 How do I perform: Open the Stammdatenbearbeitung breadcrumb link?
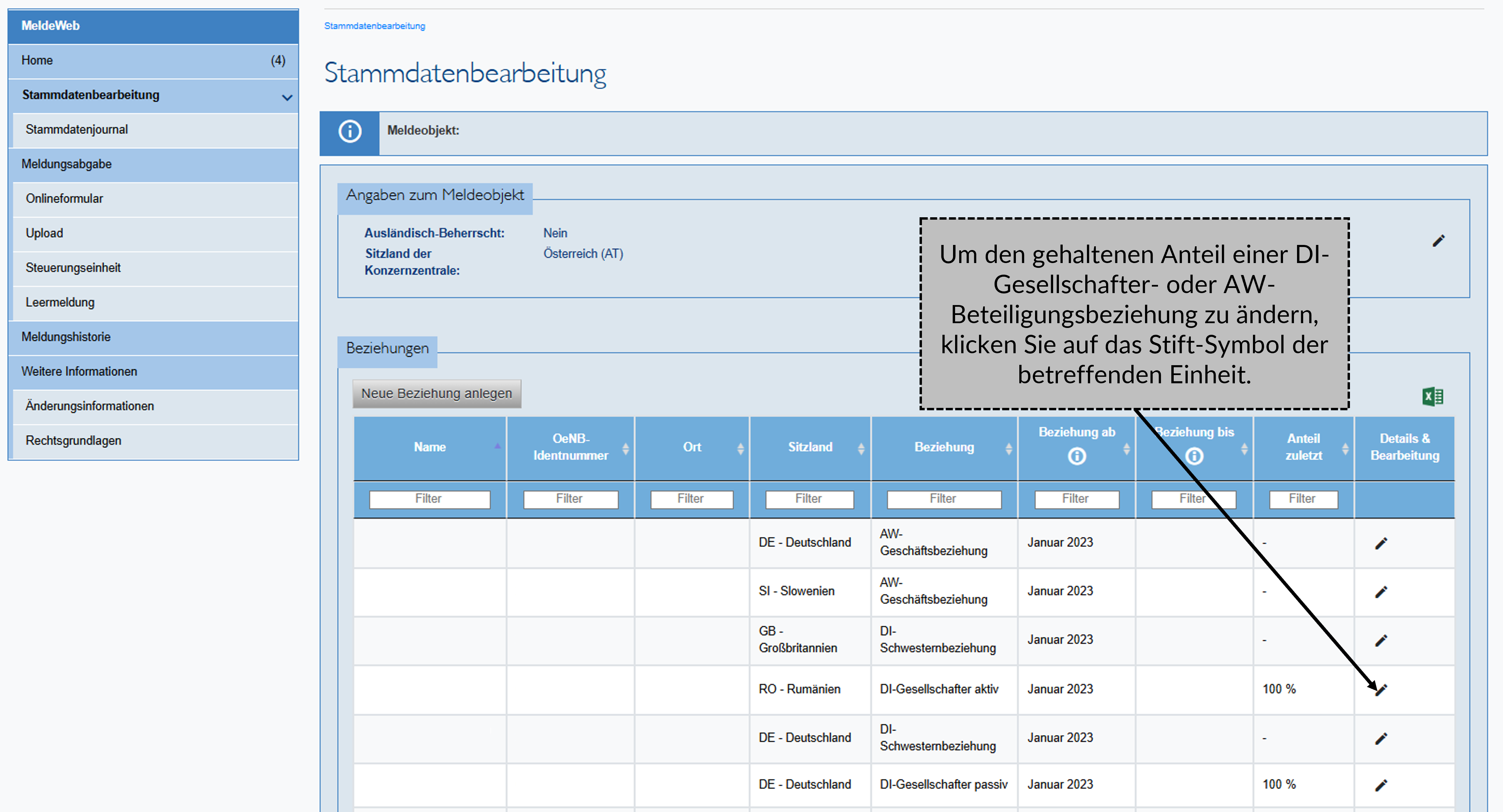(375, 26)
